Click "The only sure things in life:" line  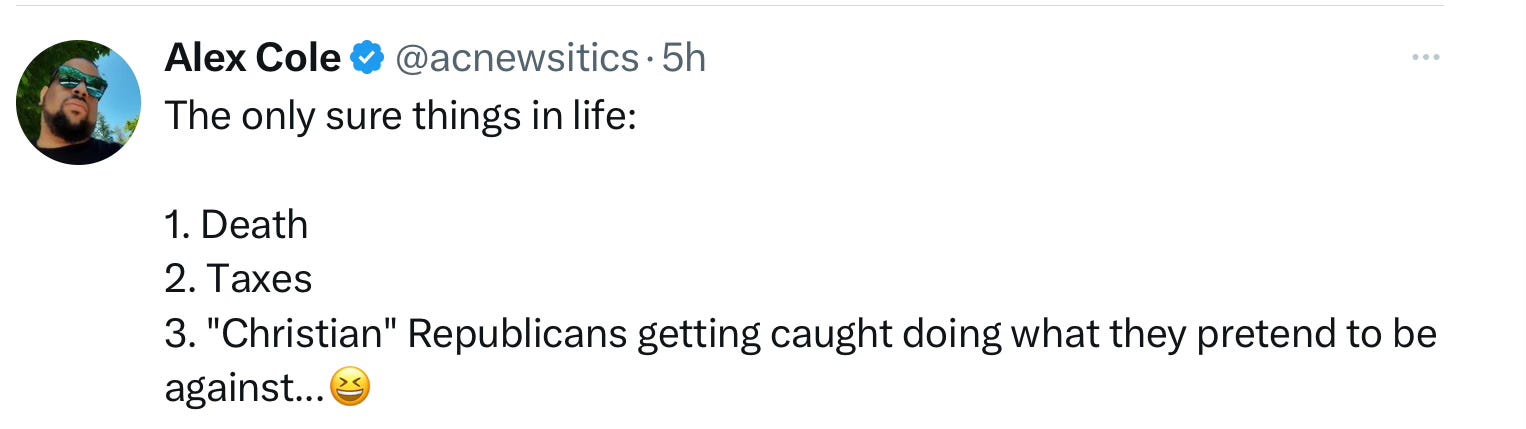coord(399,116)
